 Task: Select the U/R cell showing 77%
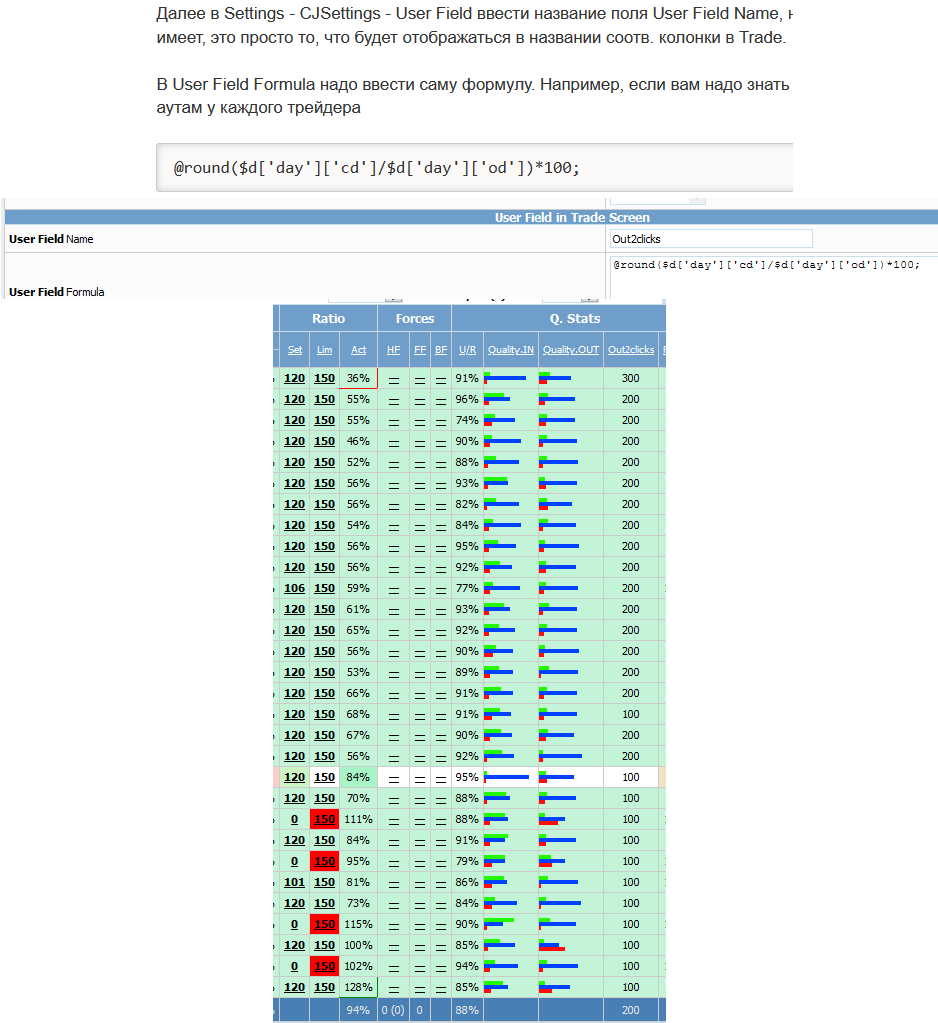[467, 588]
